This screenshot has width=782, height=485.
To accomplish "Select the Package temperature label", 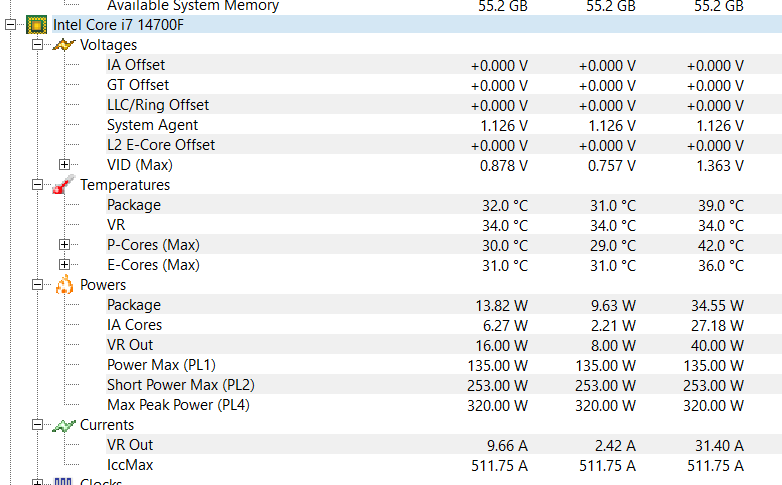I will coord(134,205).
